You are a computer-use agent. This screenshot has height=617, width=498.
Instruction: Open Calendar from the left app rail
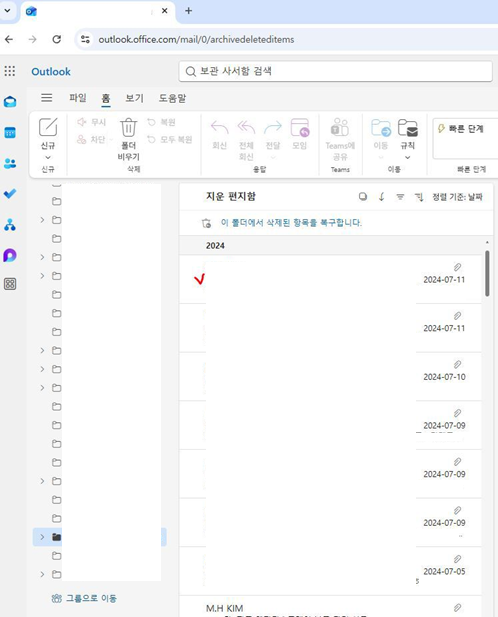(x=10, y=133)
